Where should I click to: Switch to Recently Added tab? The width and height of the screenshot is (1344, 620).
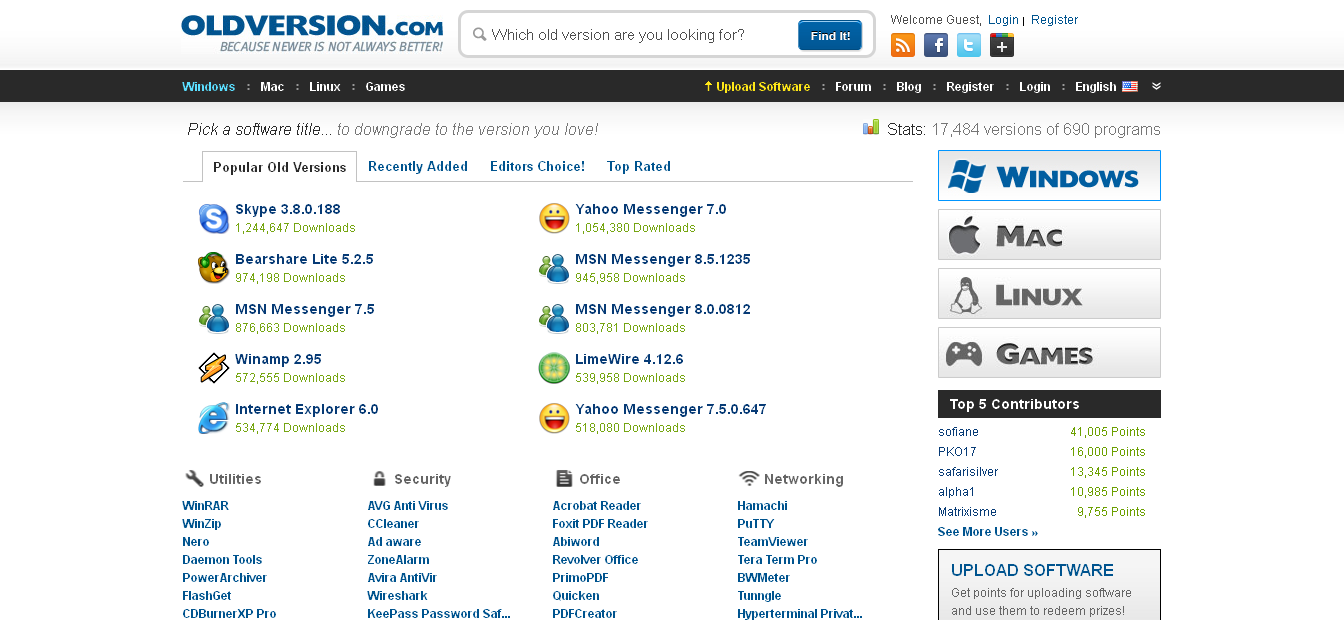click(x=418, y=167)
